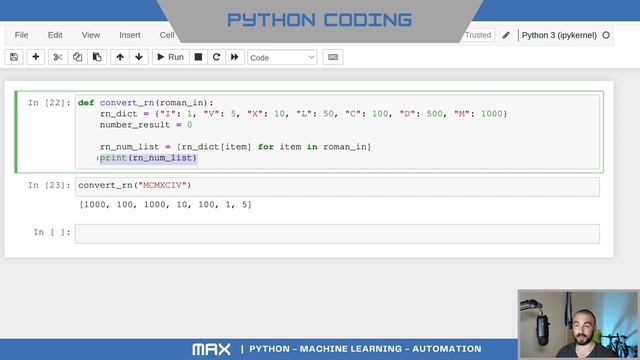
Task: Click the empty code cell at bottom
Action: 337,233
